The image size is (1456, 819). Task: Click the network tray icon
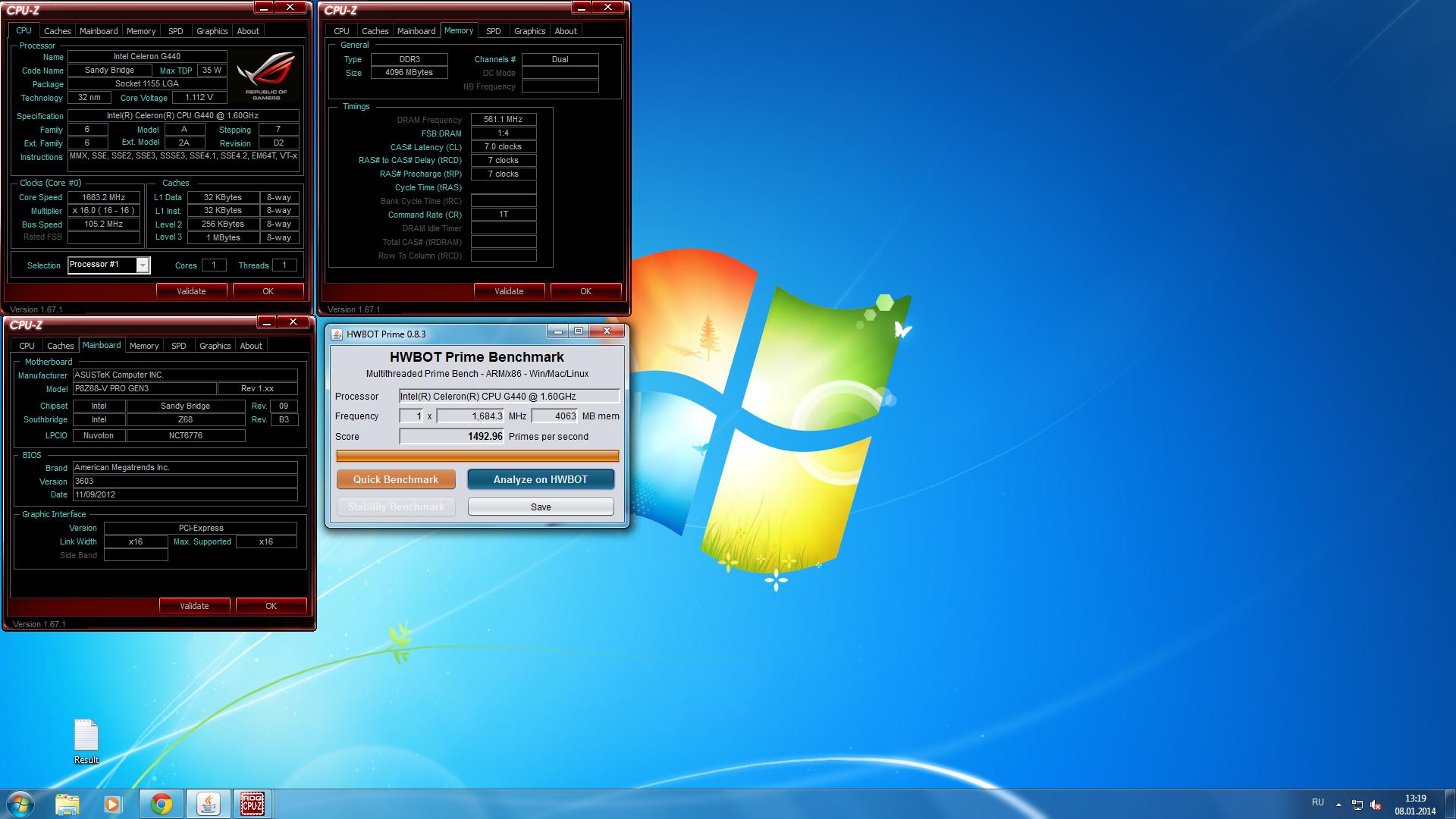coord(1357,805)
